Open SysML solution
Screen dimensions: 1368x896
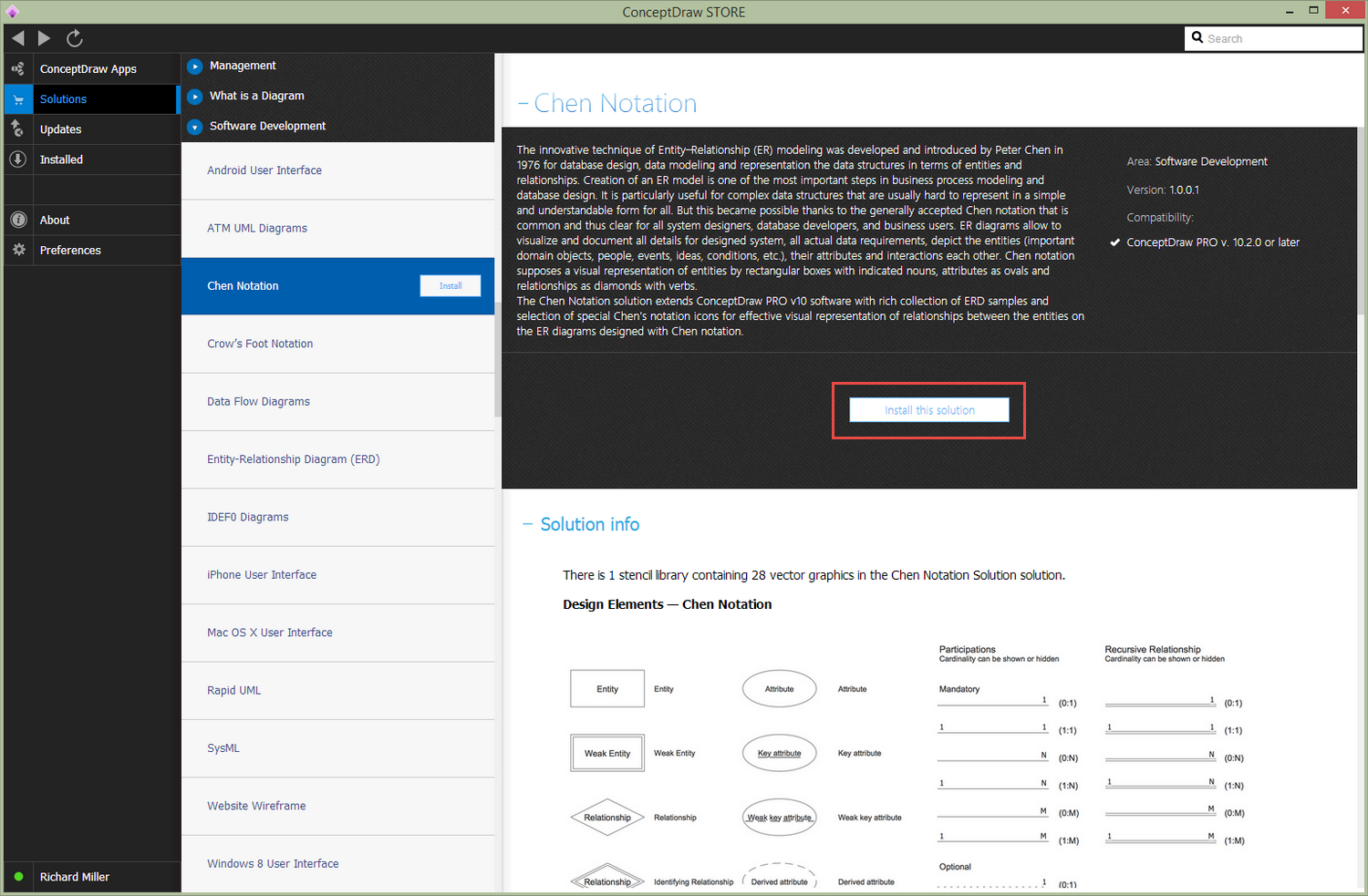[337, 748]
